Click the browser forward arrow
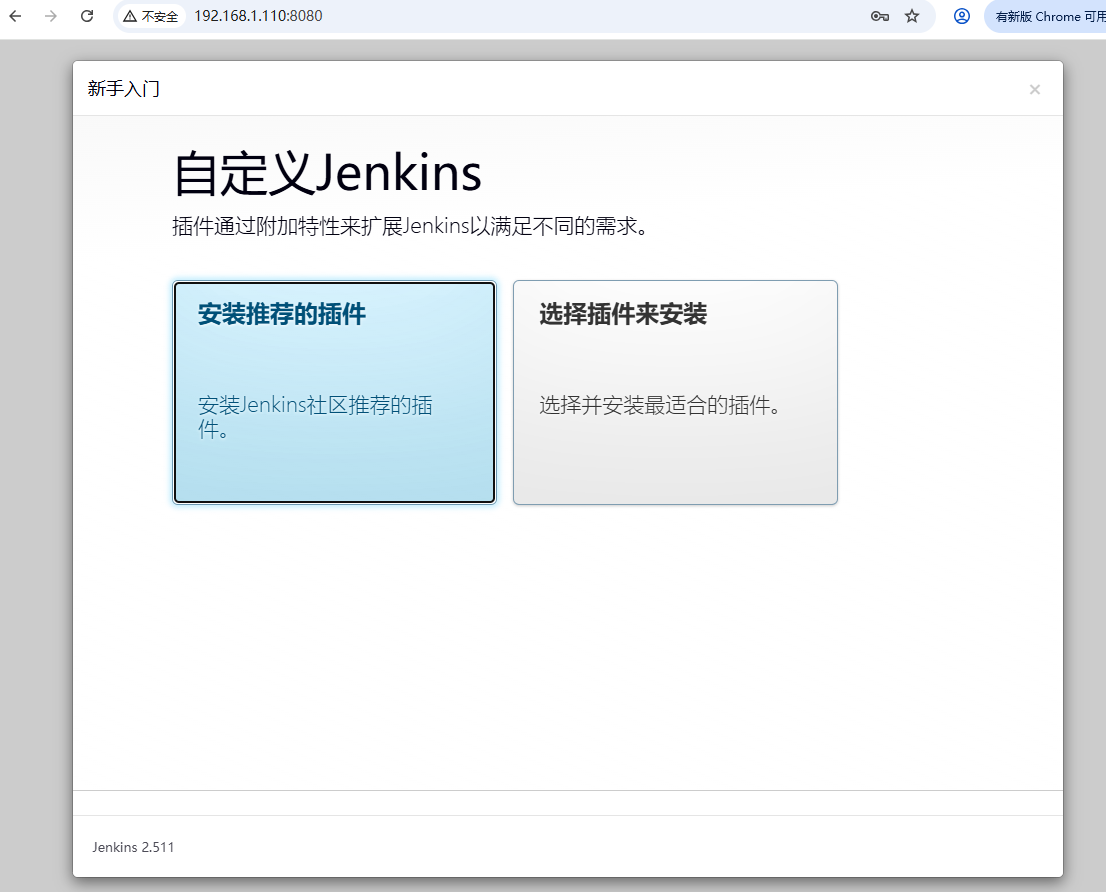This screenshot has height=892, width=1106. pos(51,16)
